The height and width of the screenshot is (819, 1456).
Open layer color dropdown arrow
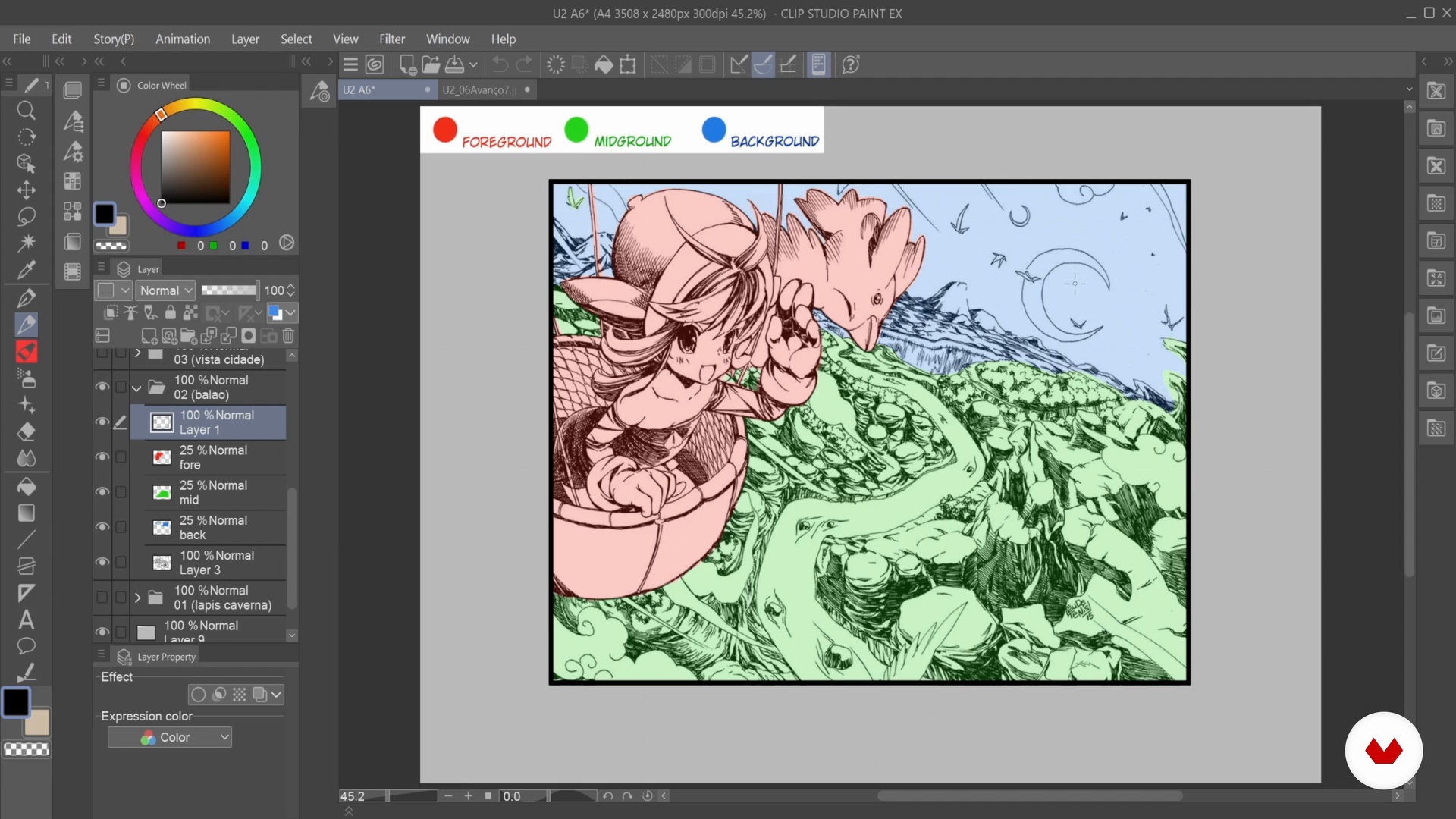[x=290, y=312]
